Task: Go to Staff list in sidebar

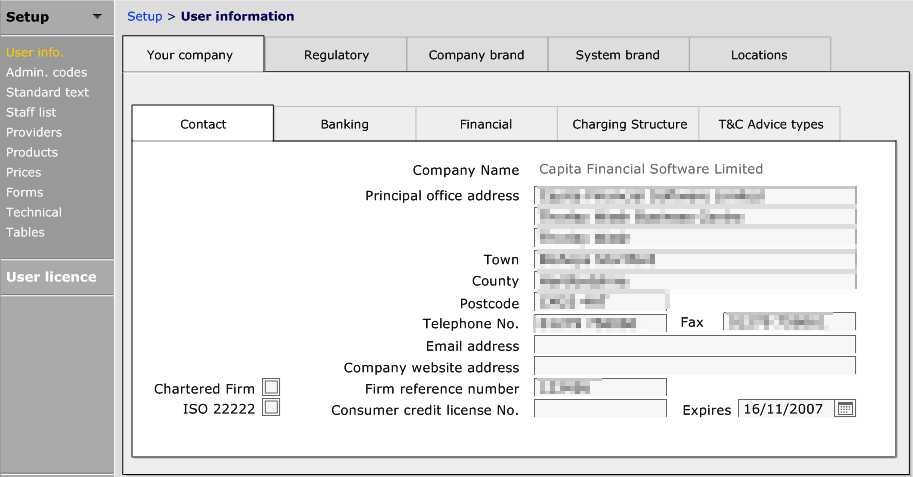Action: (x=31, y=112)
